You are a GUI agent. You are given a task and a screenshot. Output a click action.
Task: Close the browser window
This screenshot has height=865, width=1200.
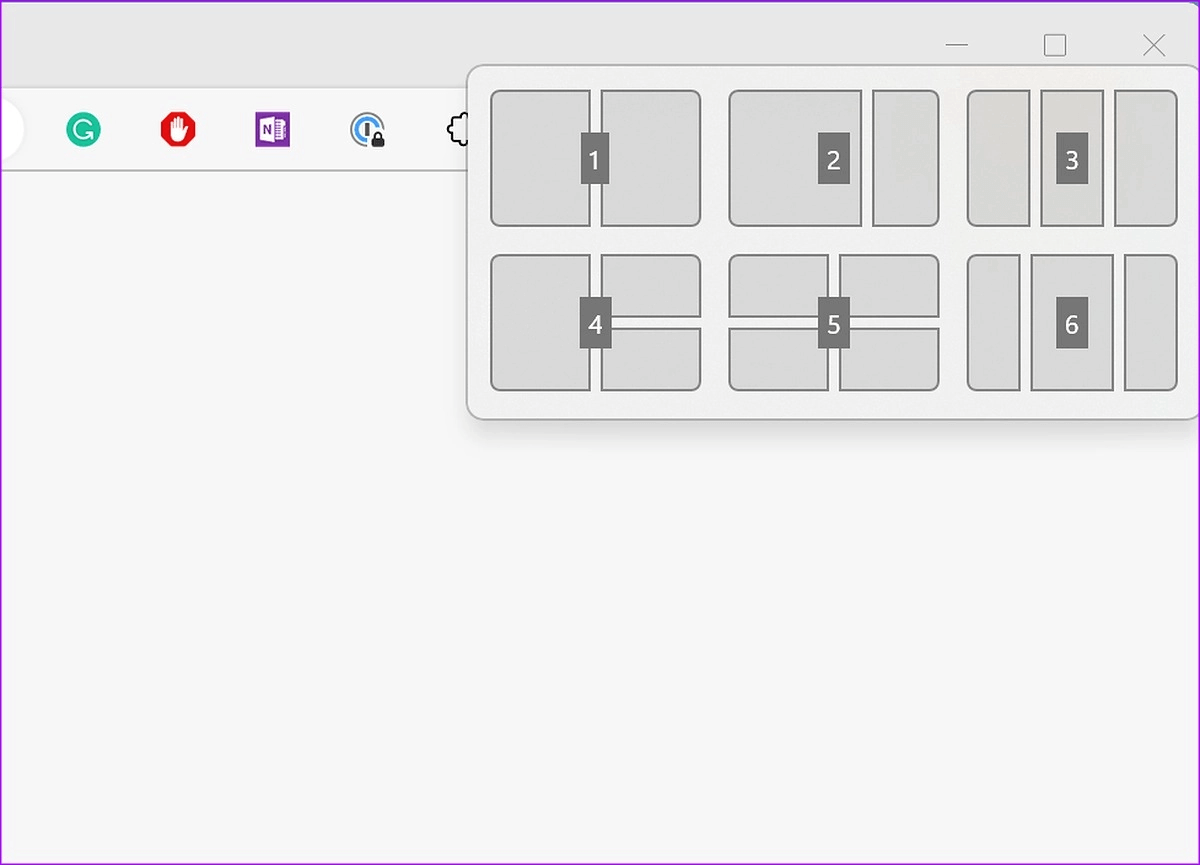[x=1153, y=45]
